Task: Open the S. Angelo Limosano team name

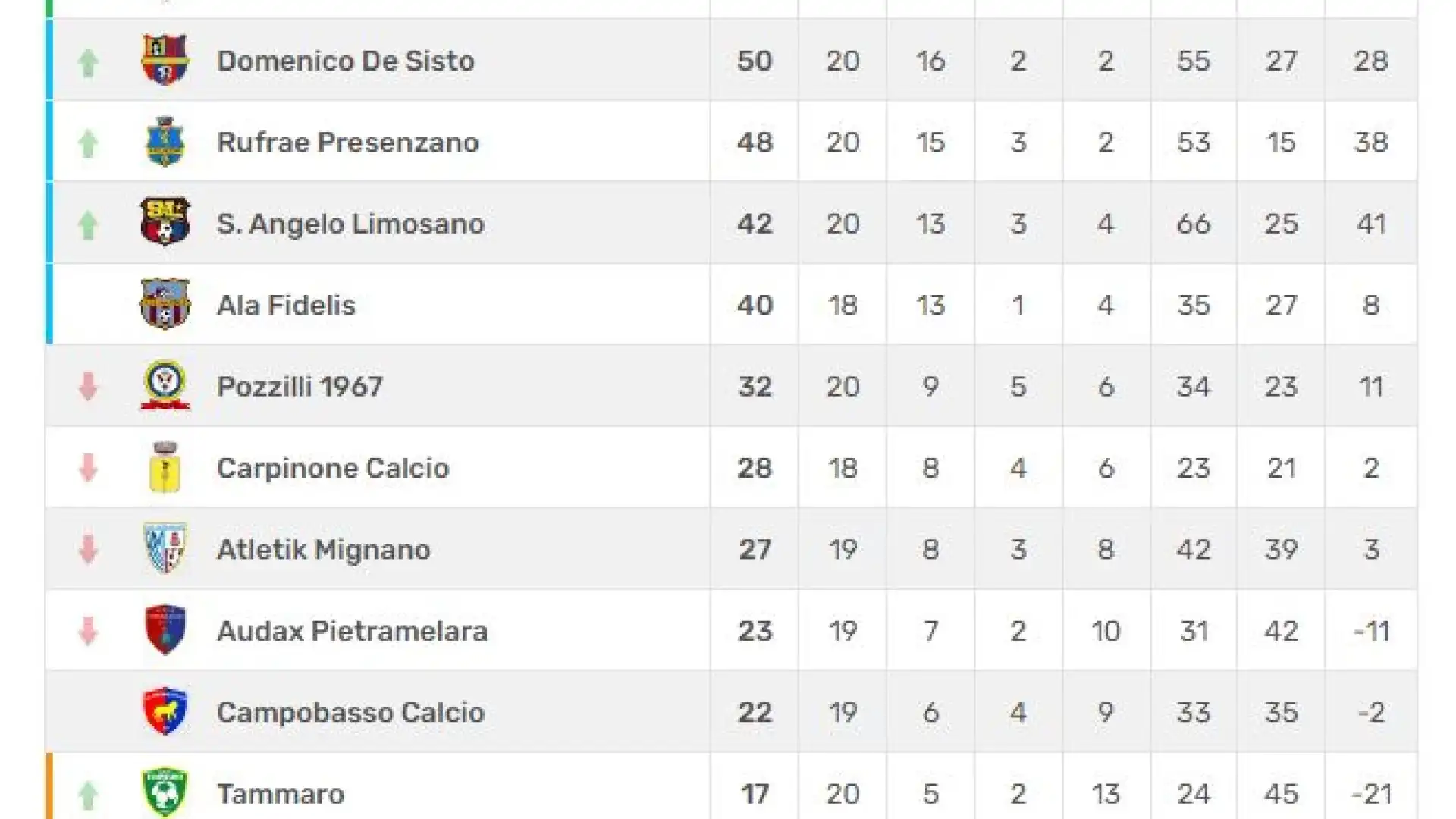Action: (x=350, y=224)
